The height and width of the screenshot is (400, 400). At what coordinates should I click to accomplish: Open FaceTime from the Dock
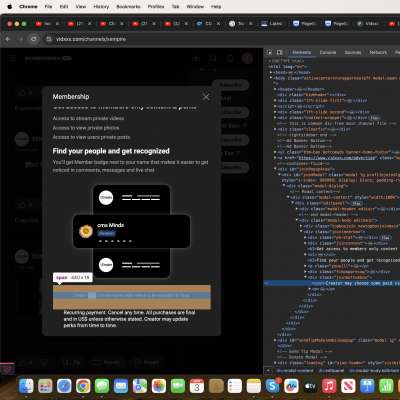[178, 386]
